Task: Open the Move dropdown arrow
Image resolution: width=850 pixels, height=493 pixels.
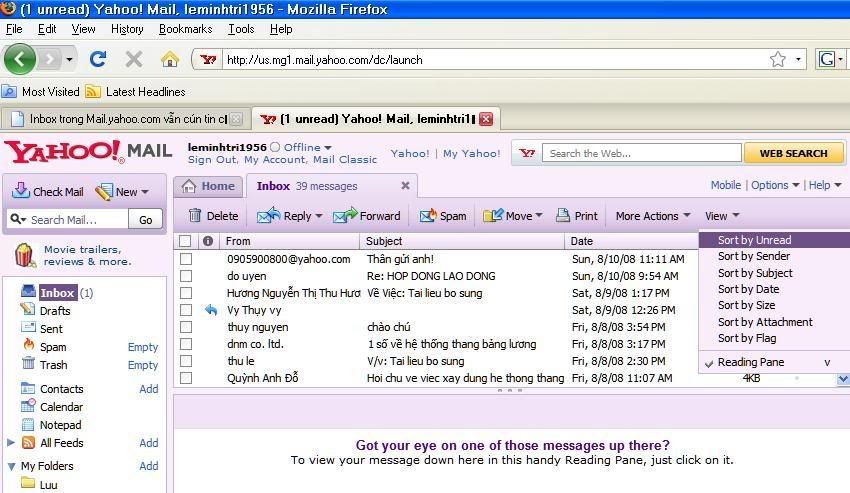Action: (539, 215)
